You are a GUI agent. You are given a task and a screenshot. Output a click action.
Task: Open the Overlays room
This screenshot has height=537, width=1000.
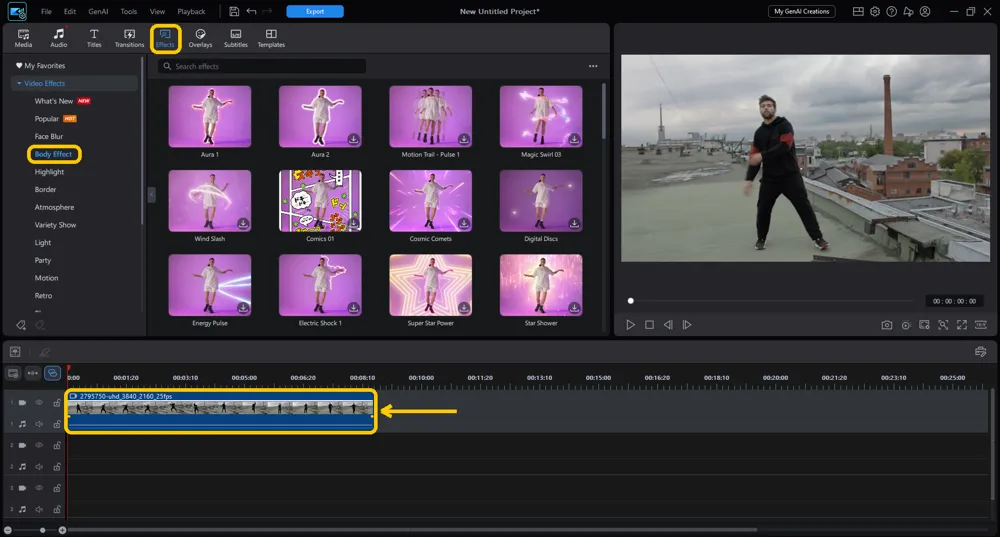tap(200, 38)
